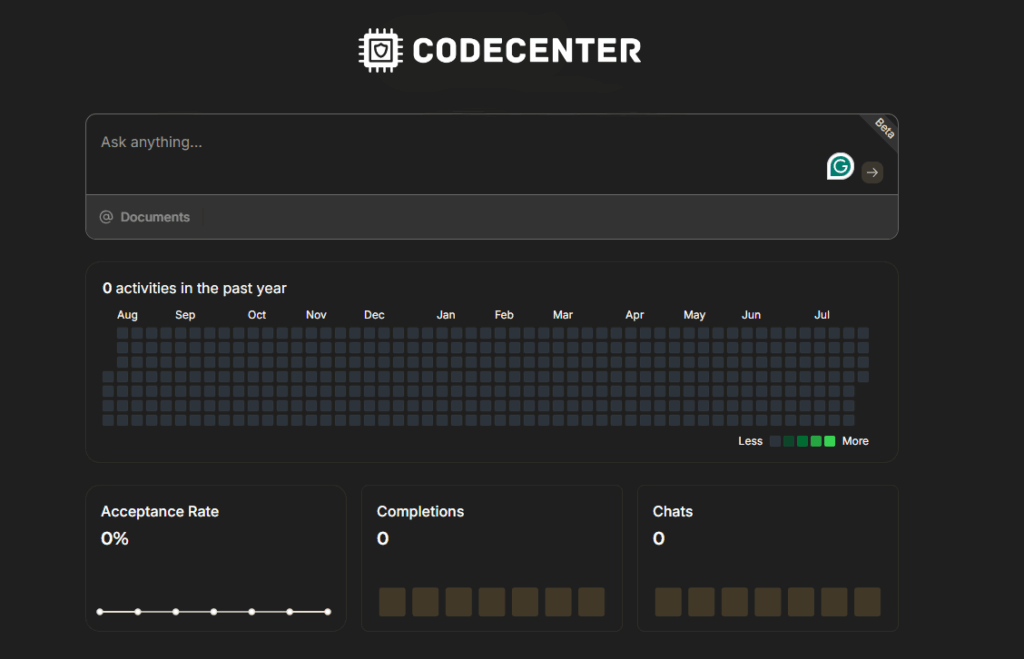Click the Oct month label
Screen dimensions: 1024x659
point(257,315)
